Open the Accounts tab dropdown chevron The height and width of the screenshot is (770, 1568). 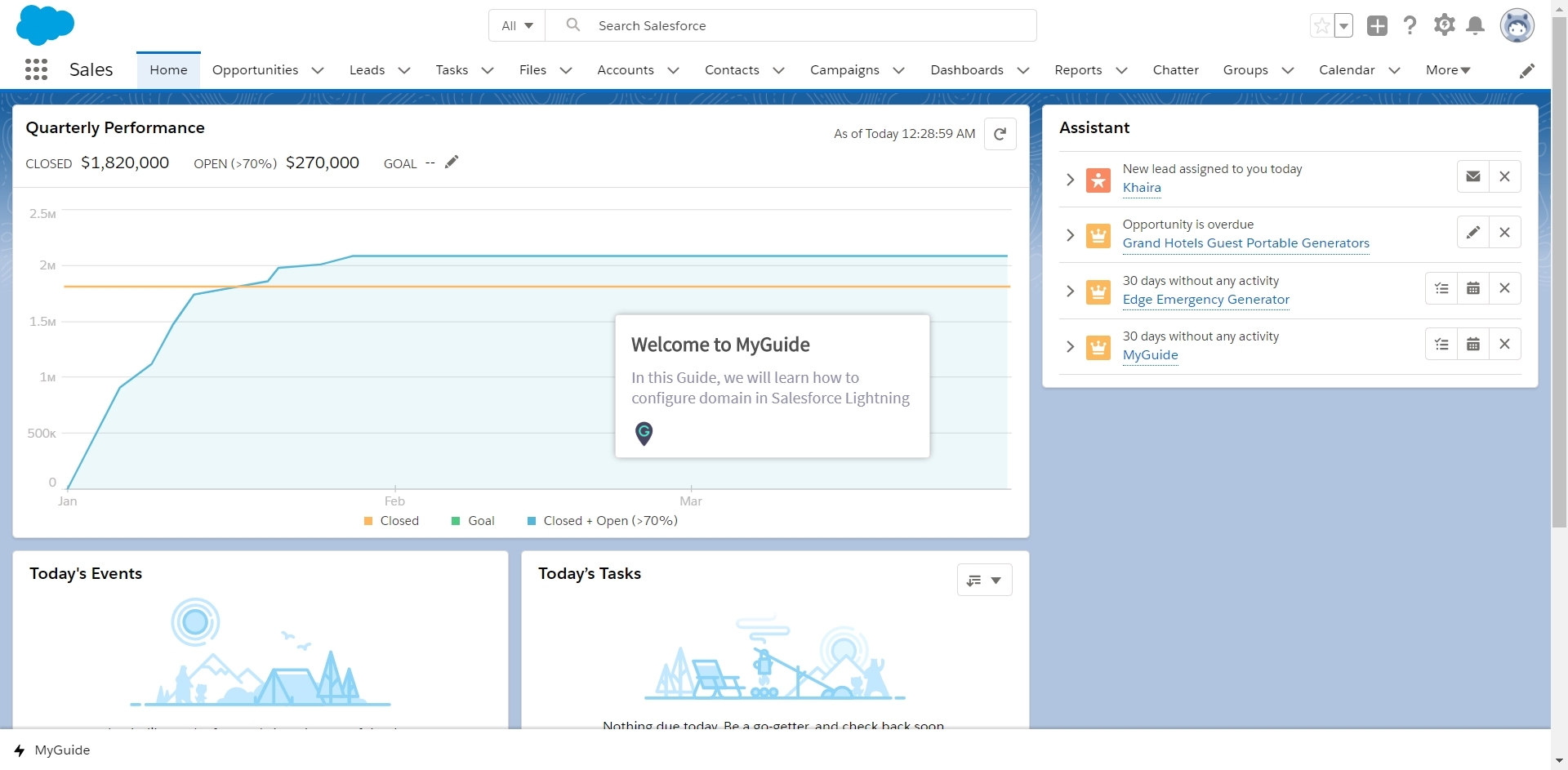click(x=673, y=70)
